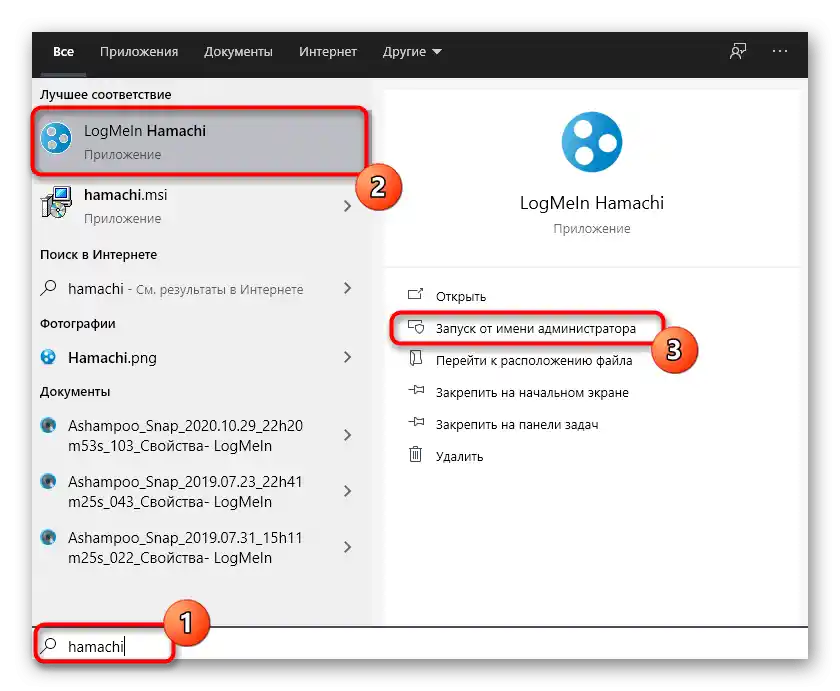Click the large LogMeIn Hamachi logo icon
Viewport: 840px width, 691px height.
click(x=592, y=142)
